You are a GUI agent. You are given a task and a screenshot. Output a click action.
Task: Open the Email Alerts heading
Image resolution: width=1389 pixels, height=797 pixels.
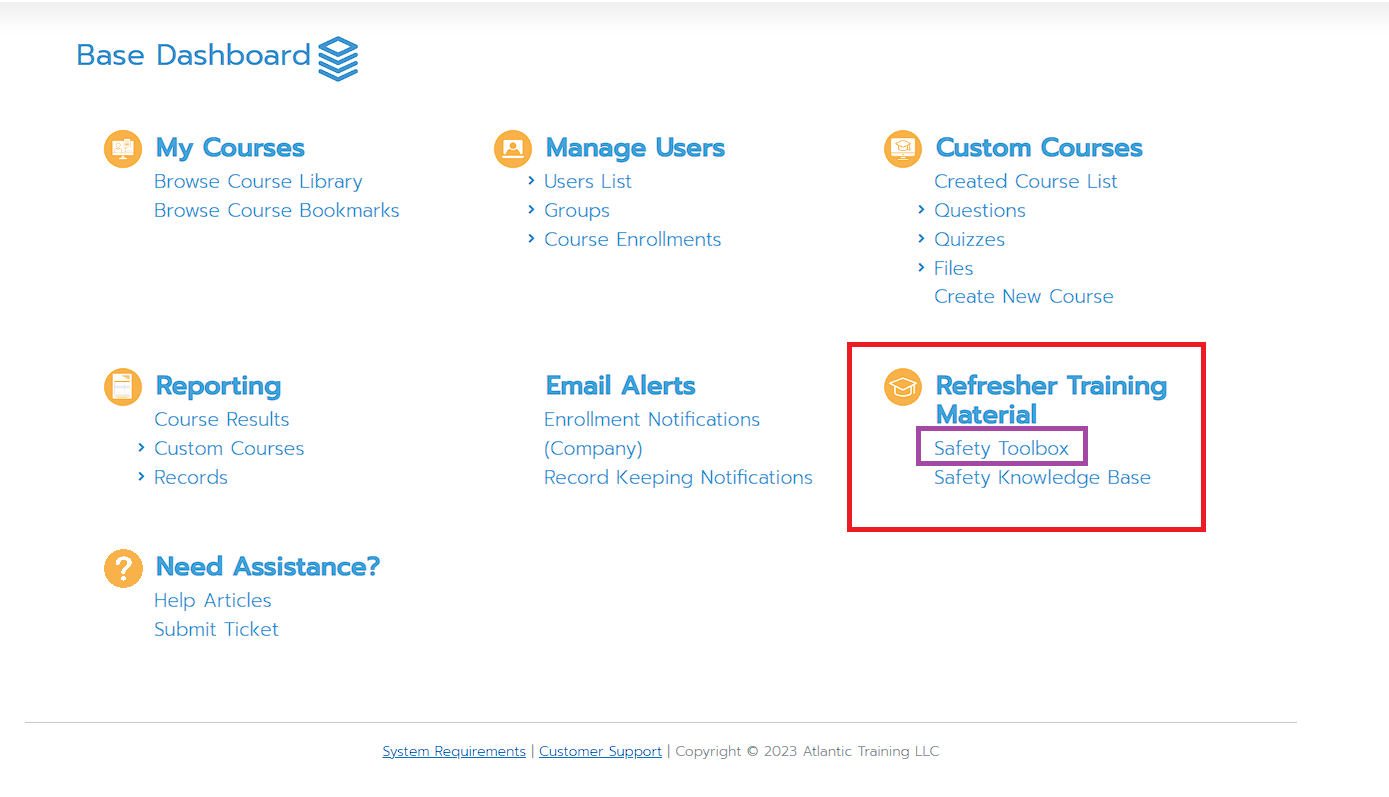[620, 386]
